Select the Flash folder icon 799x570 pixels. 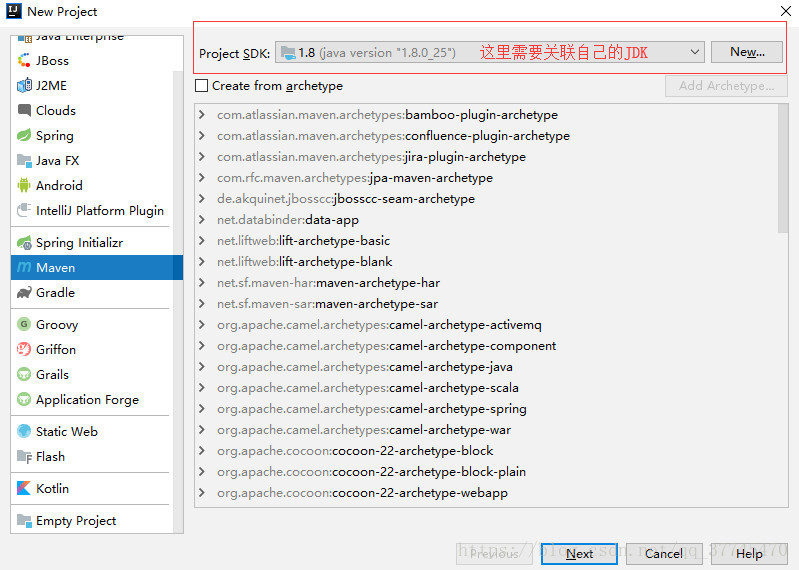click(x=23, y=456)
